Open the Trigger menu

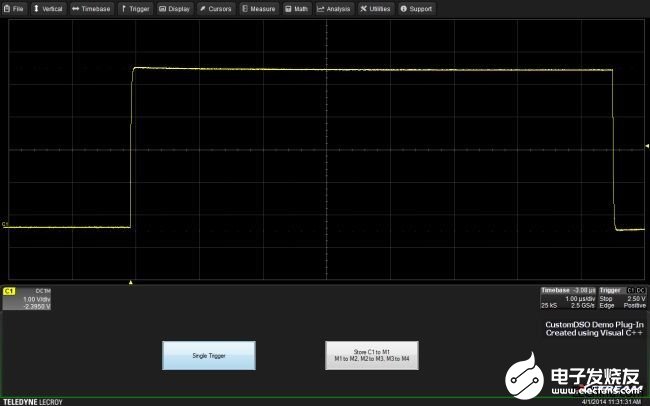[136, 9]
